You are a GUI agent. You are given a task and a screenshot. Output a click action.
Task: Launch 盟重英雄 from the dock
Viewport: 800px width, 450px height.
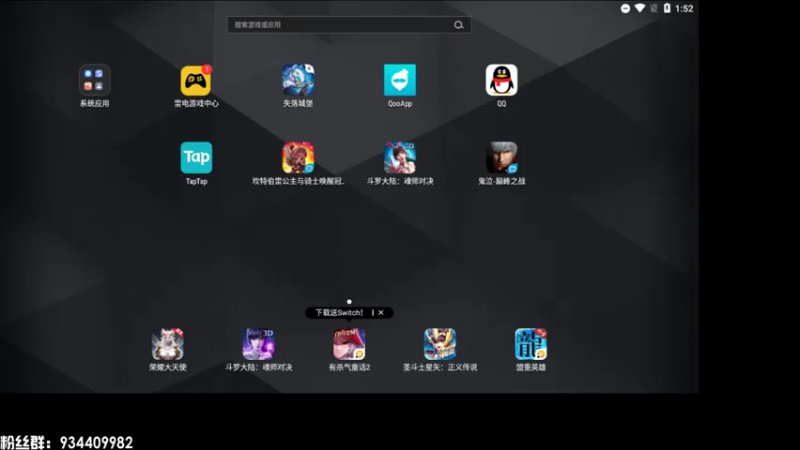[x=531, y=344]
